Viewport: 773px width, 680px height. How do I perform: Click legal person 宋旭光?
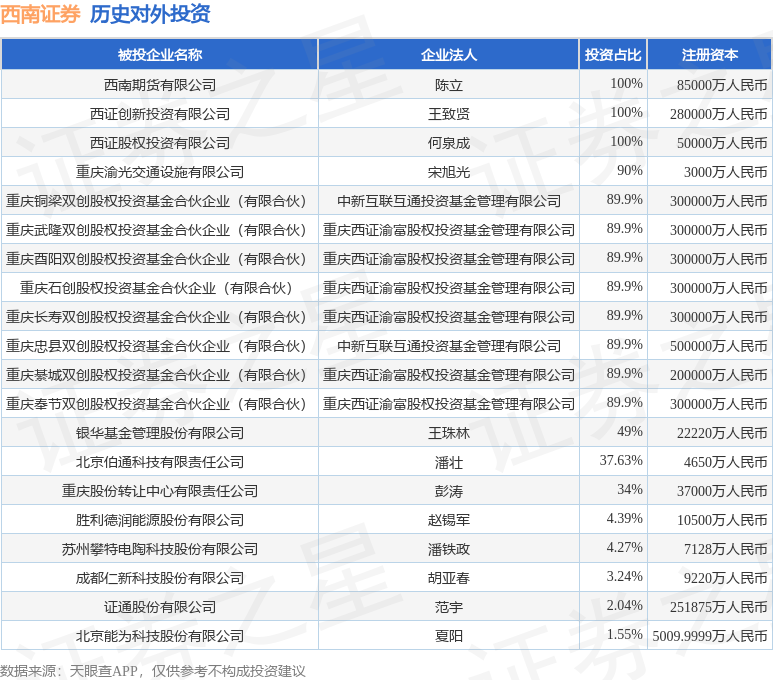(449, 172)
